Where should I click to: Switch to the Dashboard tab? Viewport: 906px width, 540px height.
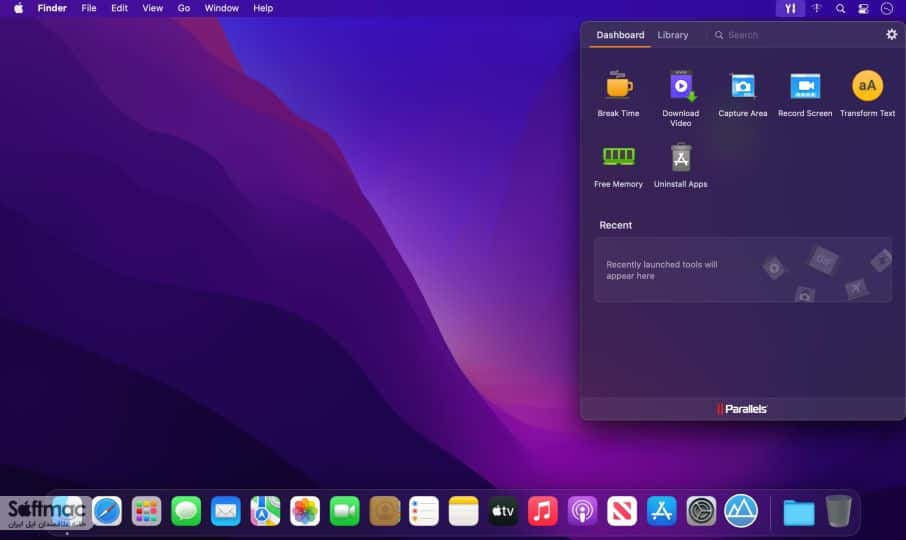620,35
